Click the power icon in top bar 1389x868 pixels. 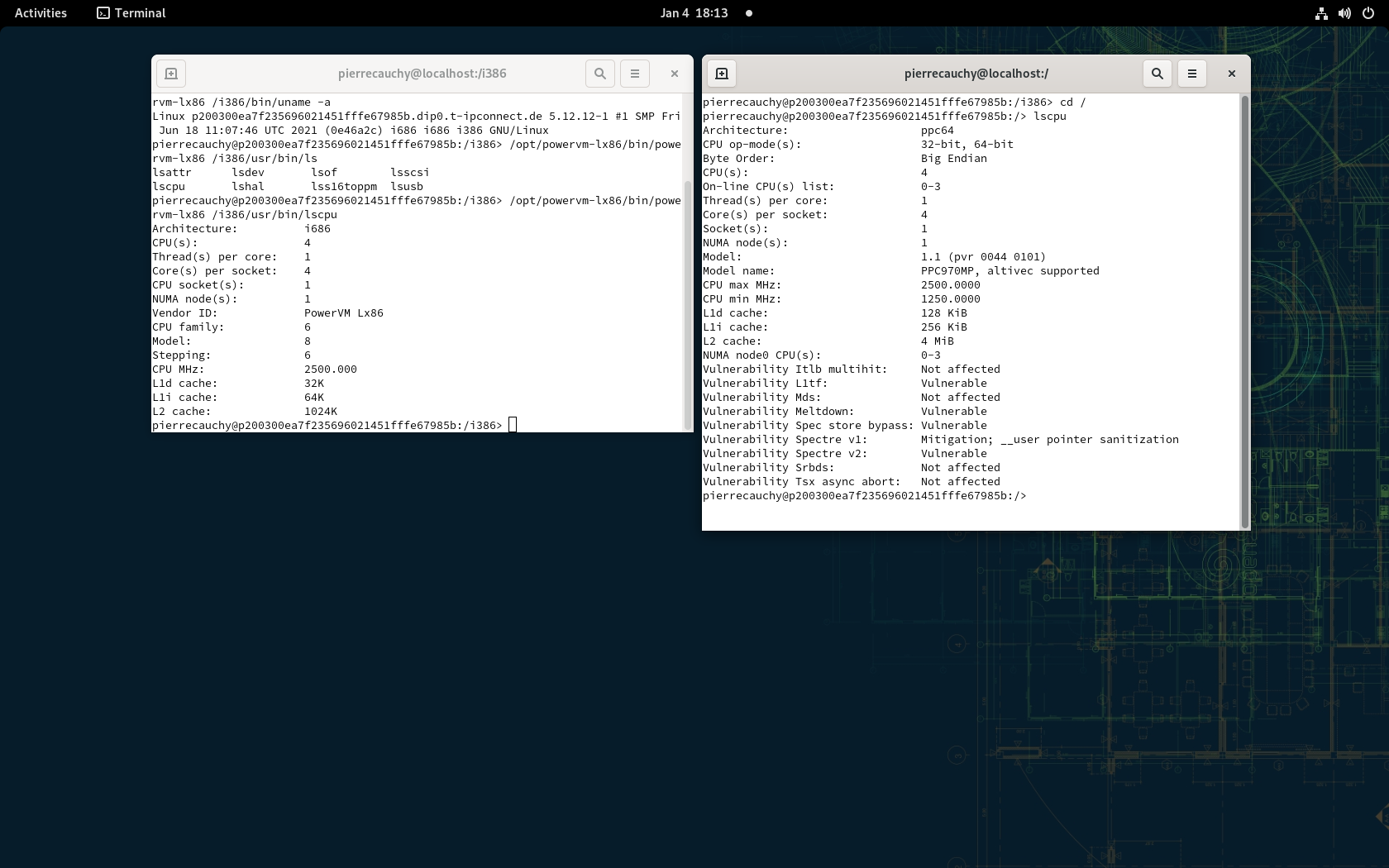coord(1368,13)
